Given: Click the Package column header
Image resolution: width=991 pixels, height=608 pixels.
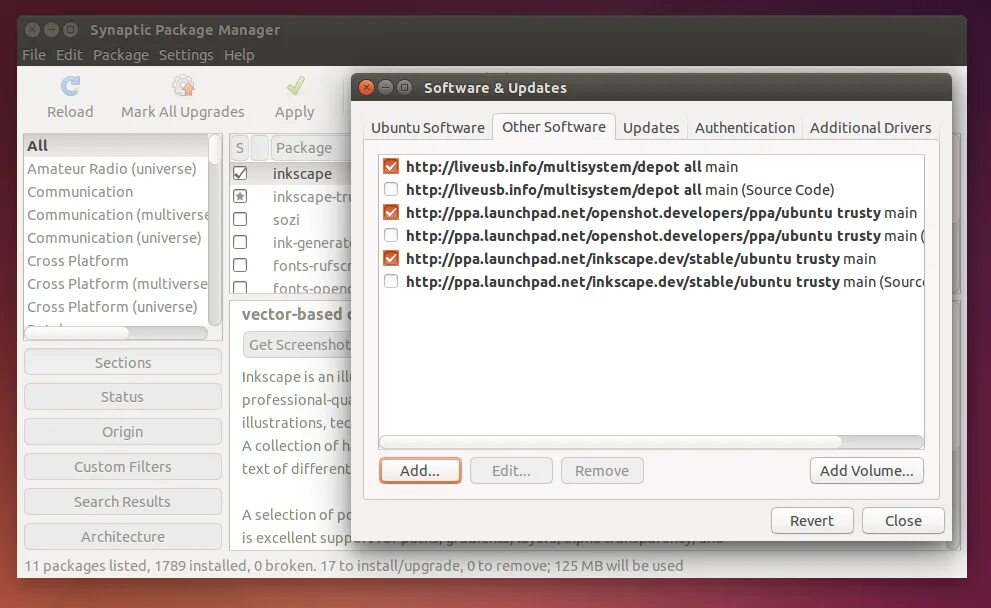Looking at the screenshot, I should (x=310, y=147).
